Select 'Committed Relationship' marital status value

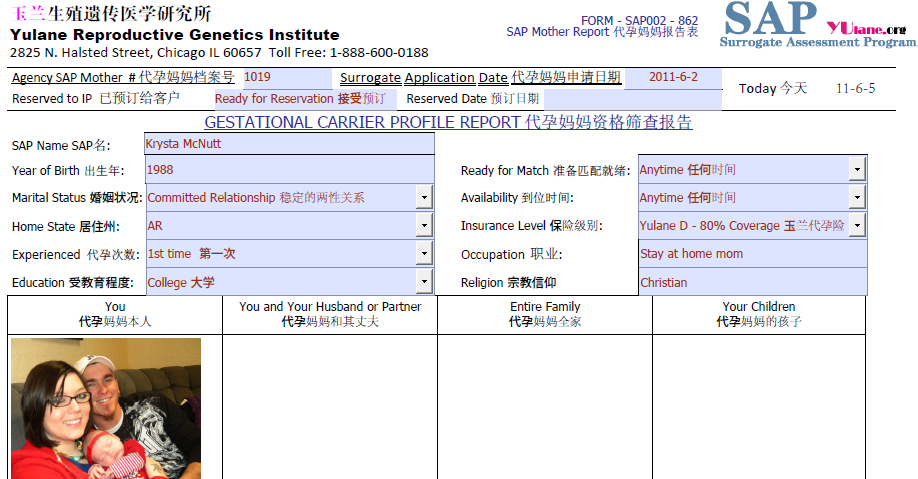256,198
